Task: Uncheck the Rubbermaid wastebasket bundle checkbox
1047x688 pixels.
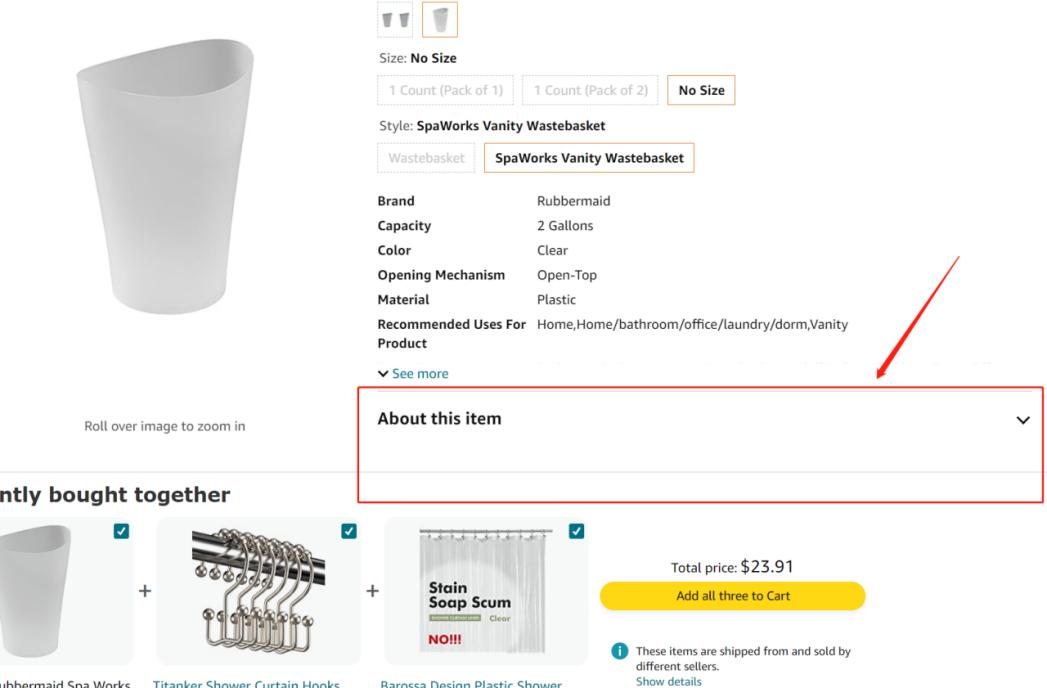Action: 120,532
